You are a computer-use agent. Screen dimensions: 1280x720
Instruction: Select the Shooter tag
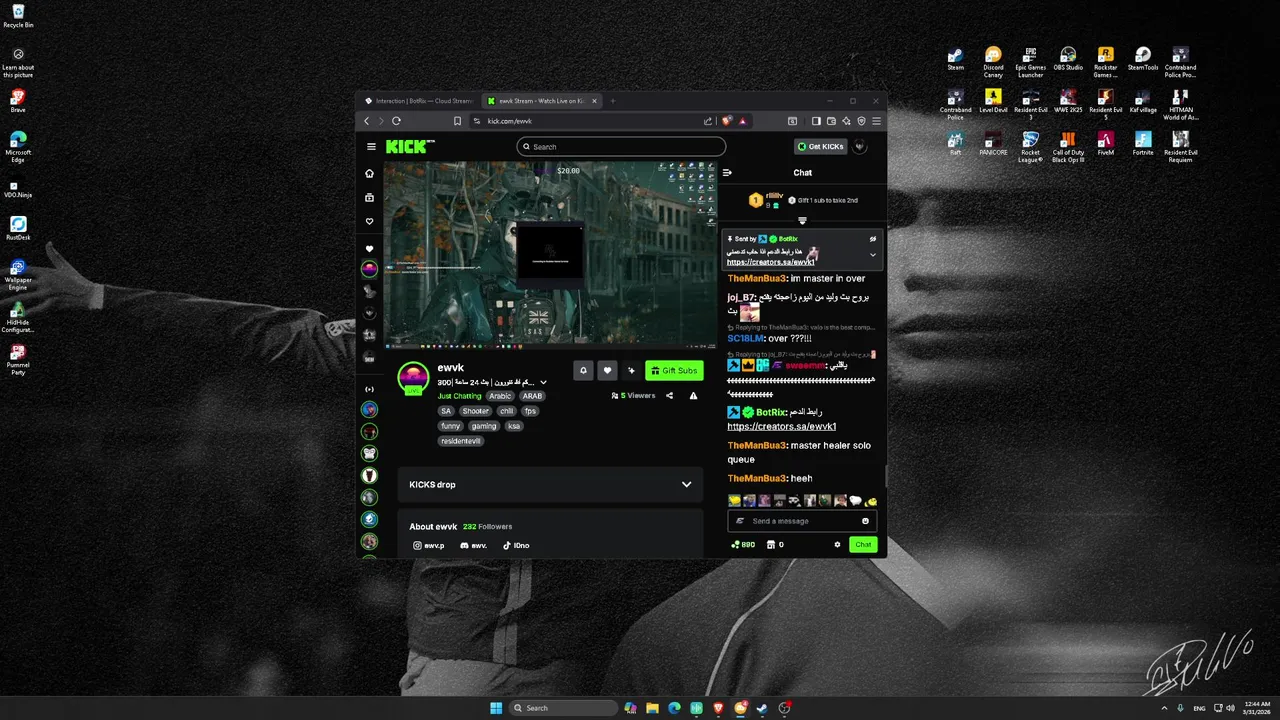[x=476, y=411]
